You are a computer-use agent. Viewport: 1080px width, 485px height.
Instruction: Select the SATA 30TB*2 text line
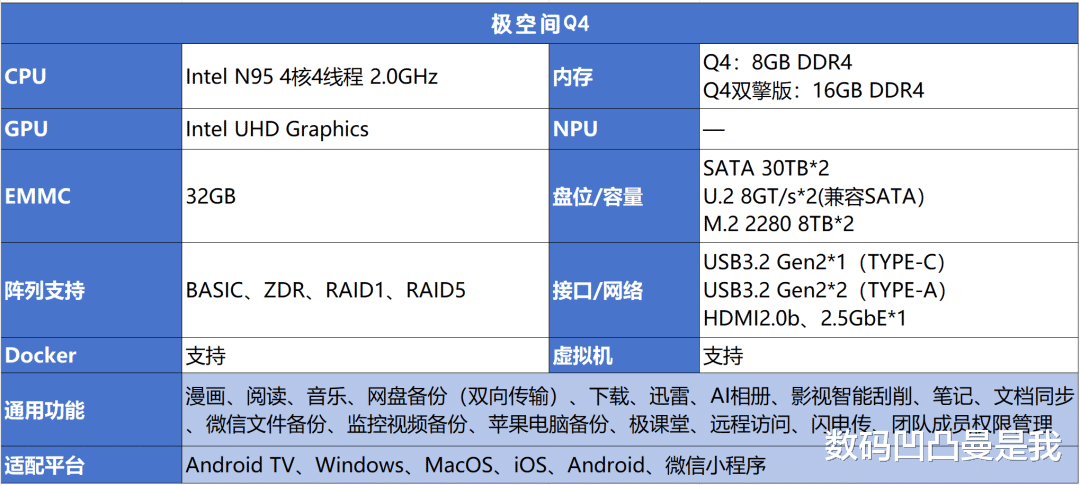[766, 167]
